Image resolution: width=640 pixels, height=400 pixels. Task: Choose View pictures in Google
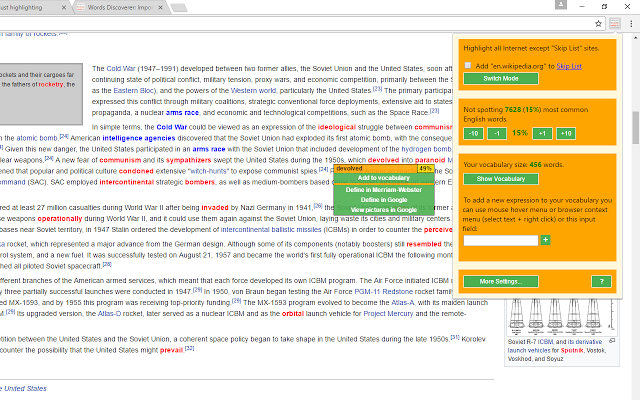coord(384,210)
